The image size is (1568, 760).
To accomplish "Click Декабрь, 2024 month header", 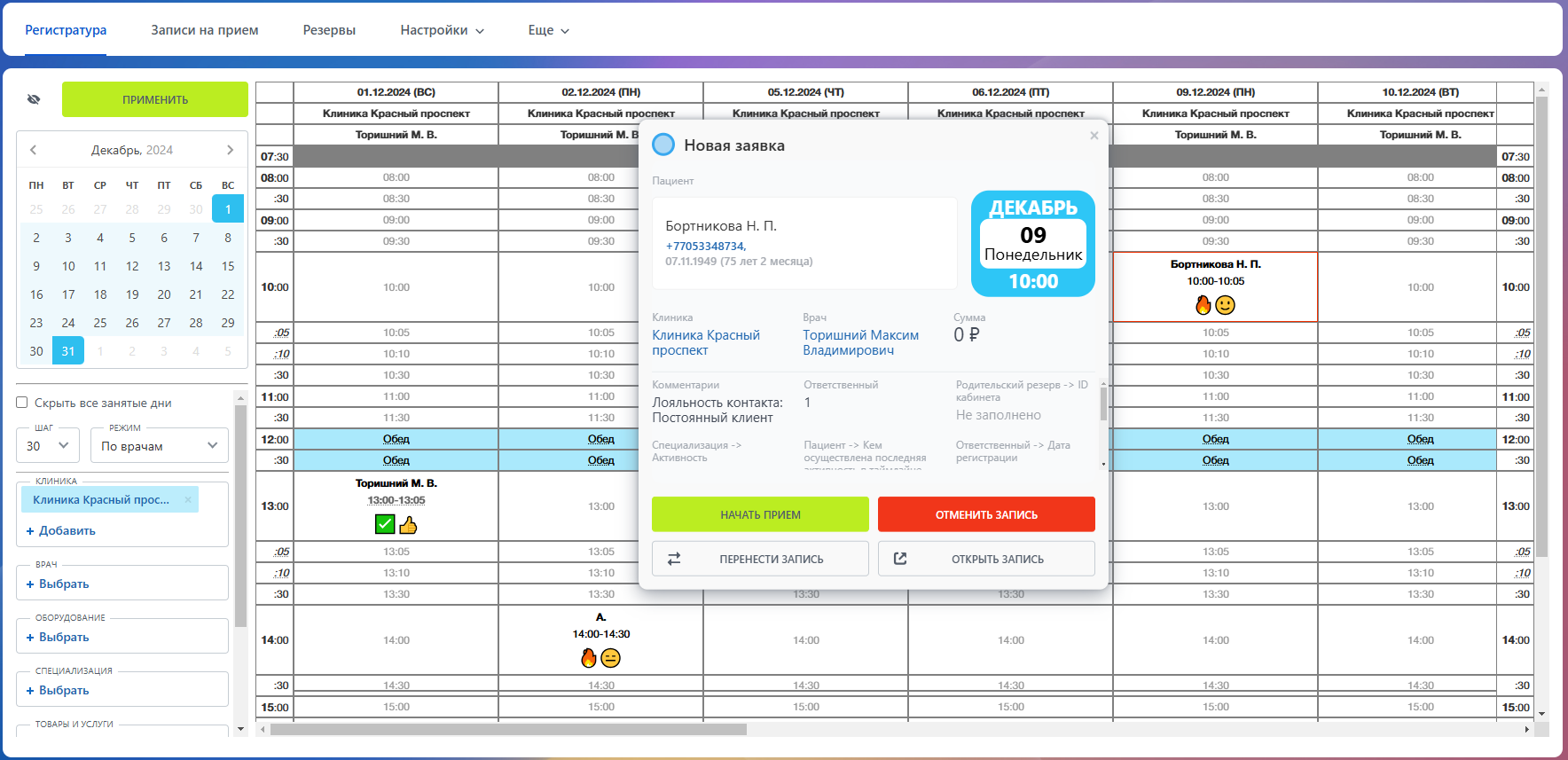I will pyautogui.click(x=132, y=150).
